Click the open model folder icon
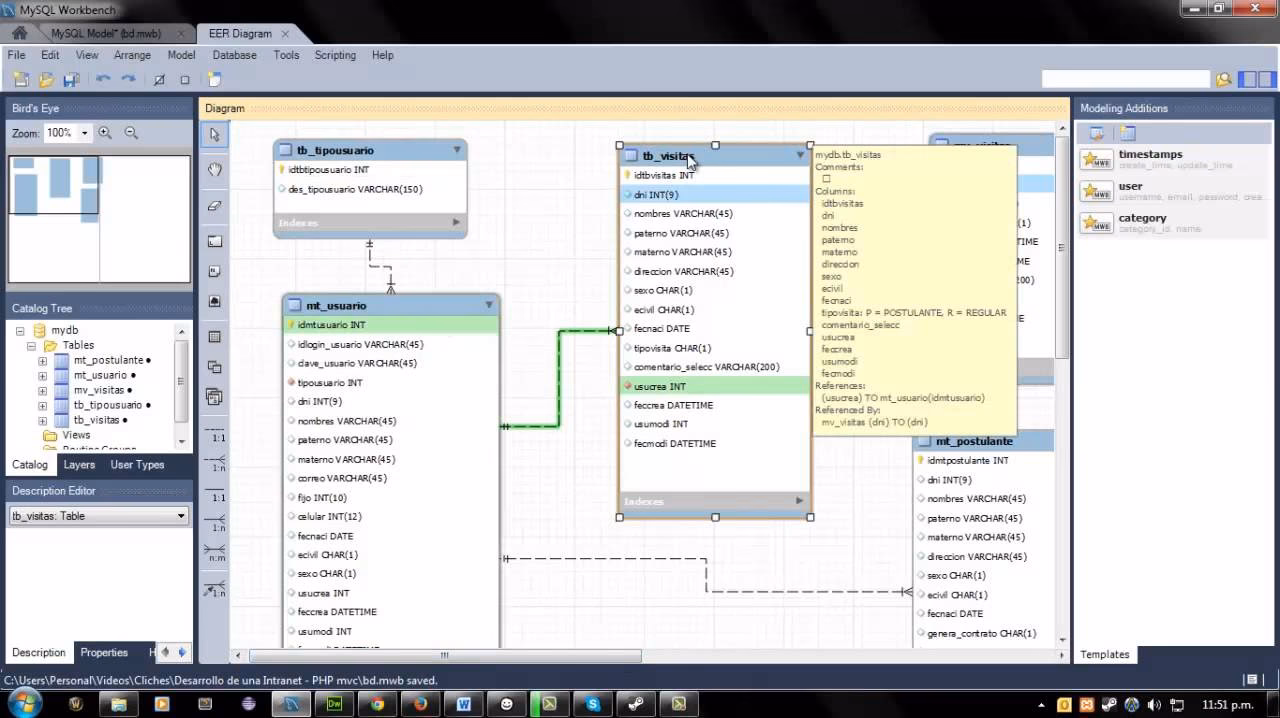1280x718 pixels. pos(46,79)
